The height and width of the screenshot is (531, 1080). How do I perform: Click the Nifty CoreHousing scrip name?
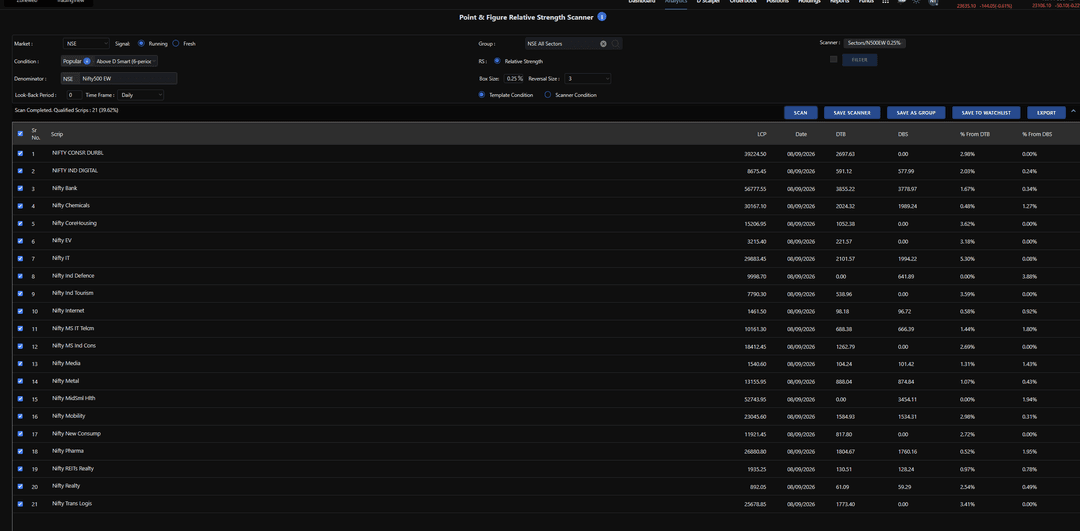[x=74, y=223]
